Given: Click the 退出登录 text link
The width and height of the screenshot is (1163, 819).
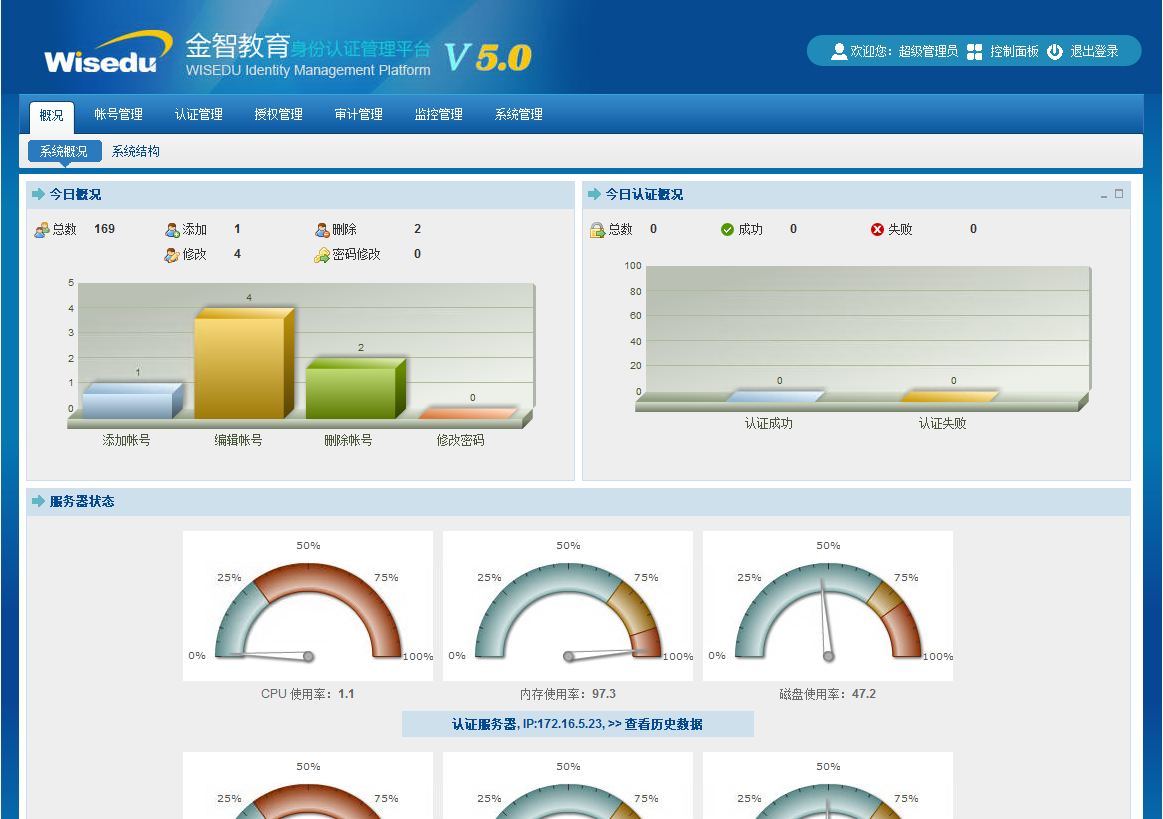Looking at the screenshot, I should pos(1094,52).
